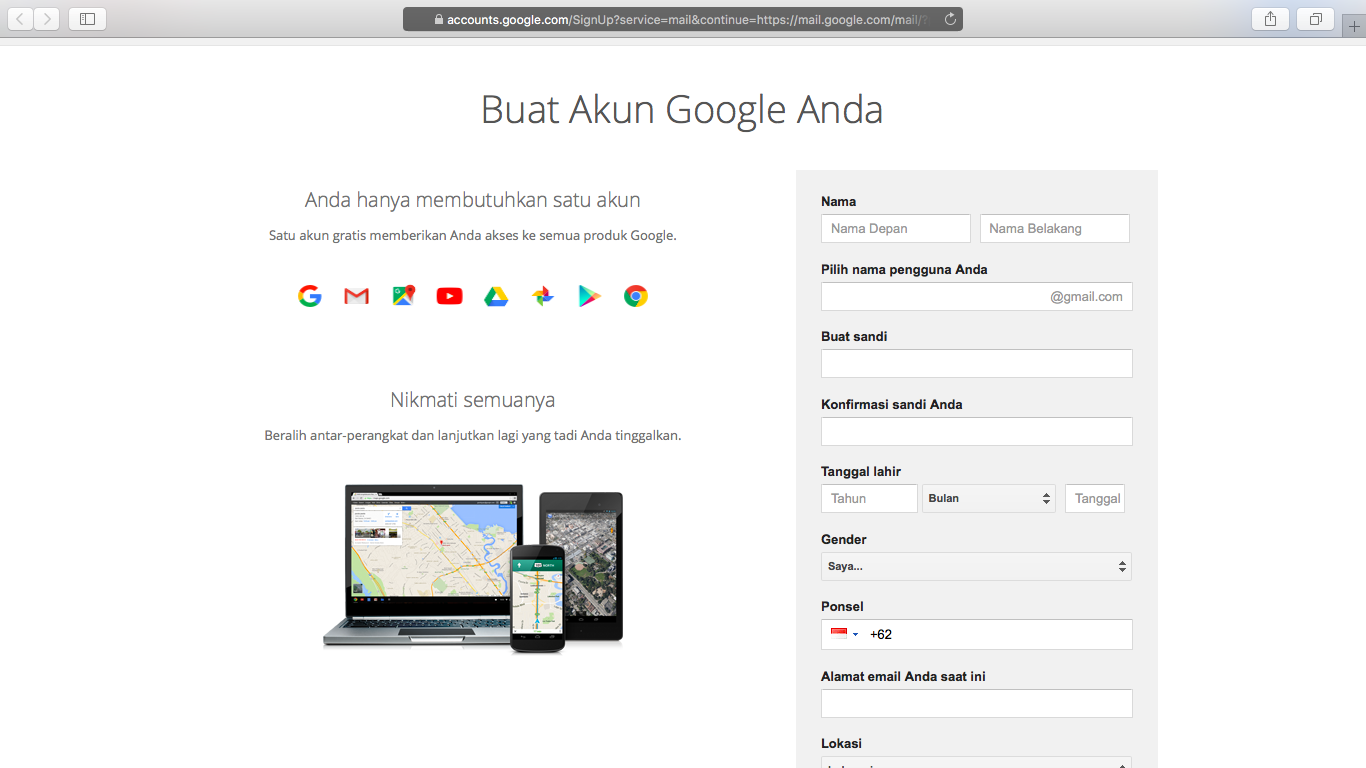Screen dimensions: 1366x768
Task: Click the Tahun year field
Action: pyautogui.click(x=869, y=498)
